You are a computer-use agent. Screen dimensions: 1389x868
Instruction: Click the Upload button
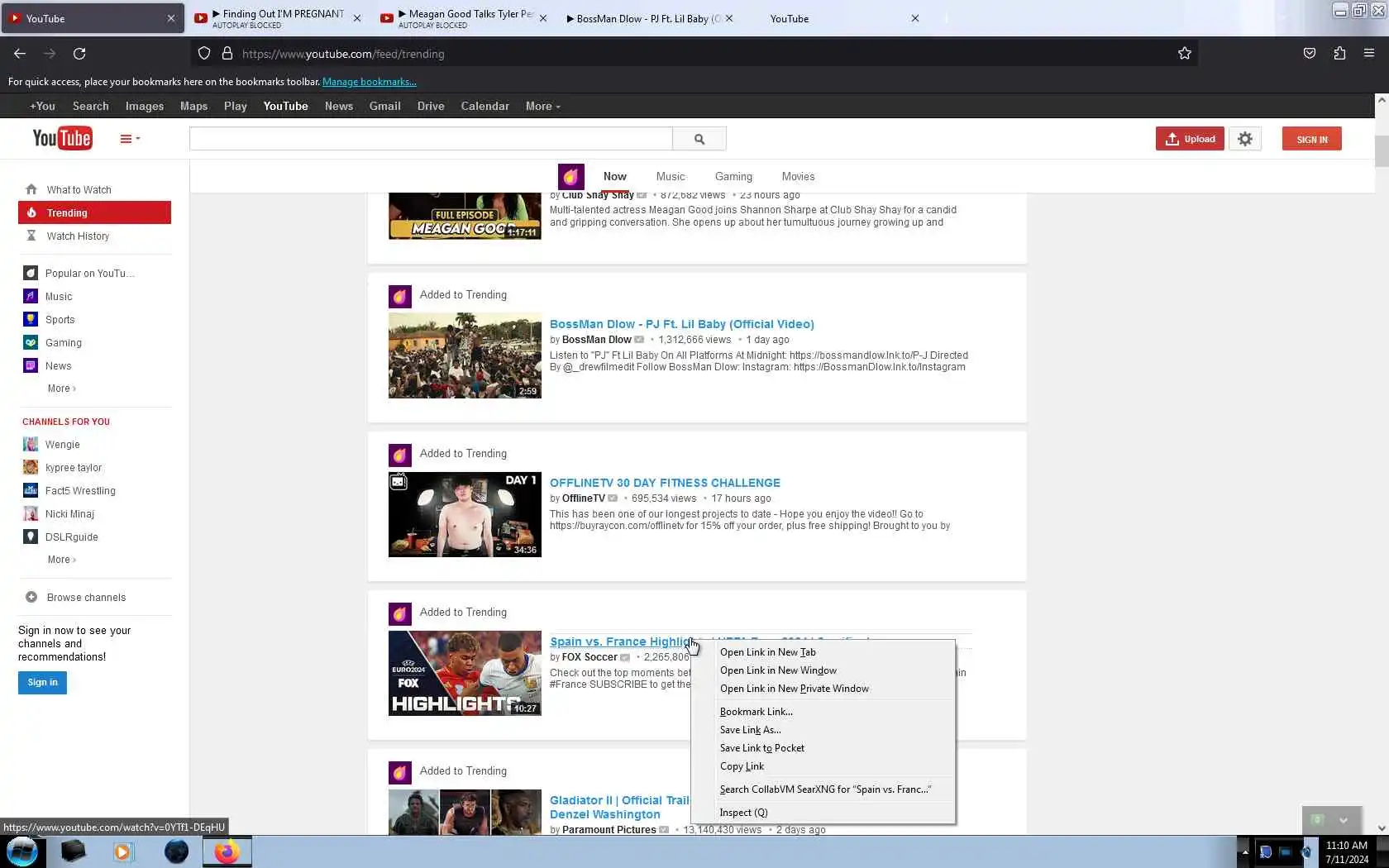(1190, 139)
